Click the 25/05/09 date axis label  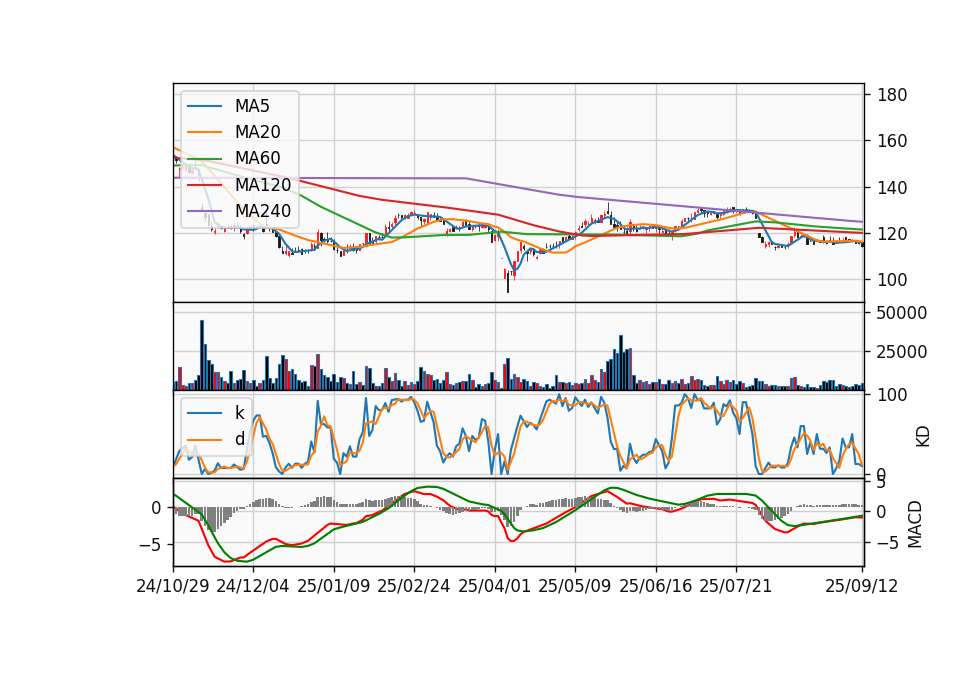tap(575, 586)
